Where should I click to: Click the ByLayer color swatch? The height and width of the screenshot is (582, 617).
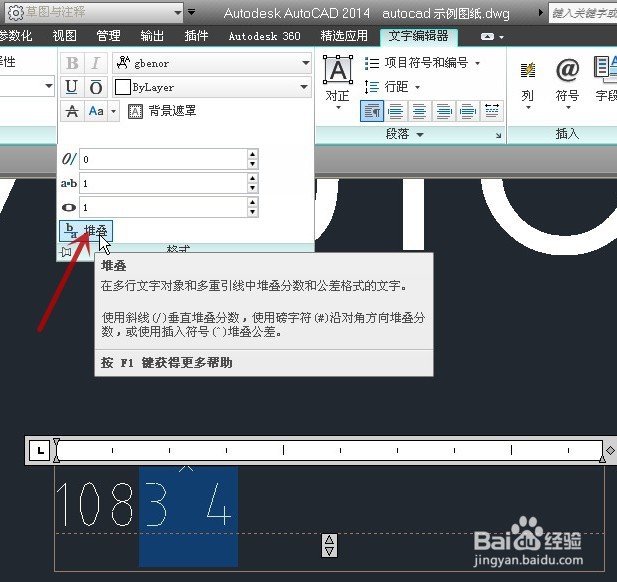coord(122,87)
